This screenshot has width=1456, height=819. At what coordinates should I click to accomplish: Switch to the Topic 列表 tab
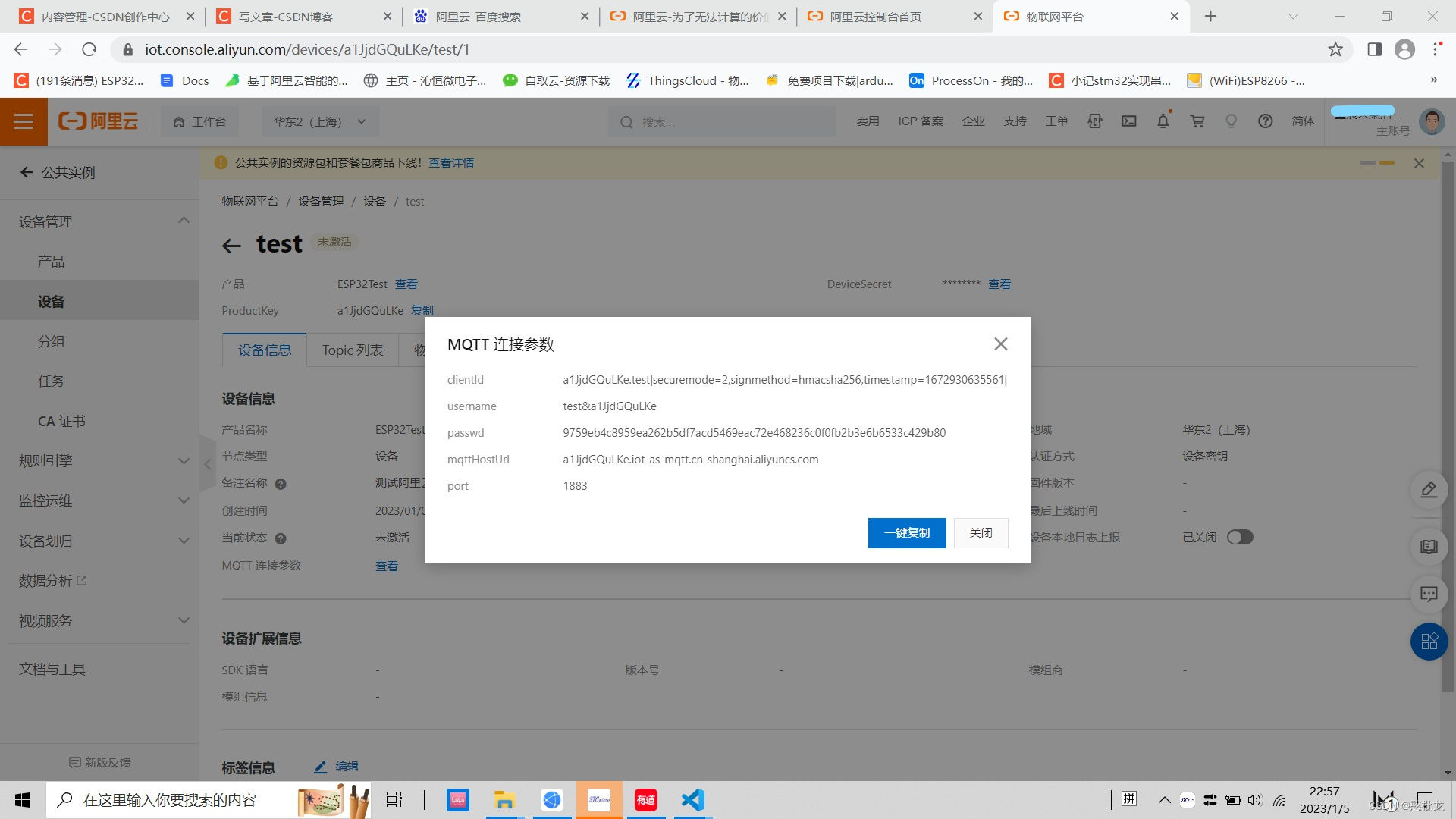click(x=353, y=350)
